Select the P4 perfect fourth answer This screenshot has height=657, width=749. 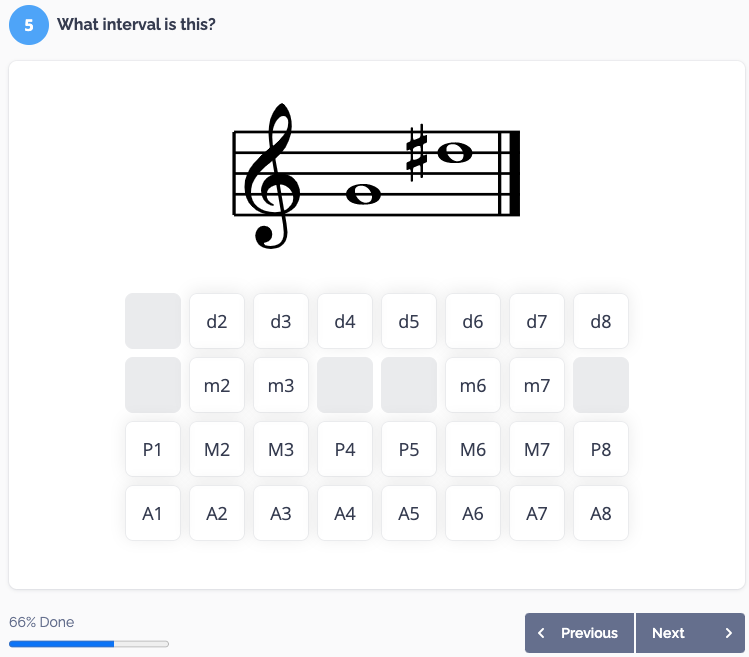(345, 449)
